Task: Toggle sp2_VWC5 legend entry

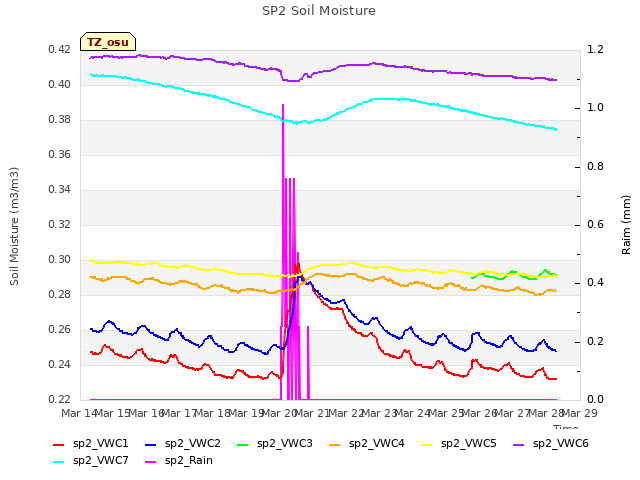Action: (x=459, y=443)
